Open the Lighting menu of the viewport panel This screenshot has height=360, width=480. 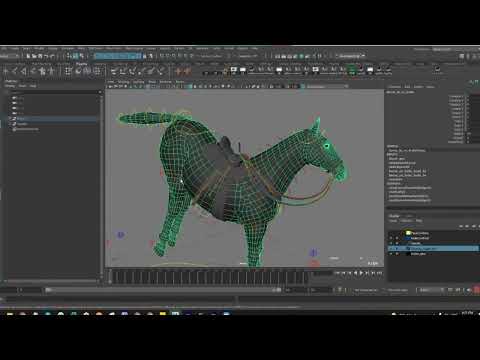pos(139,82)
